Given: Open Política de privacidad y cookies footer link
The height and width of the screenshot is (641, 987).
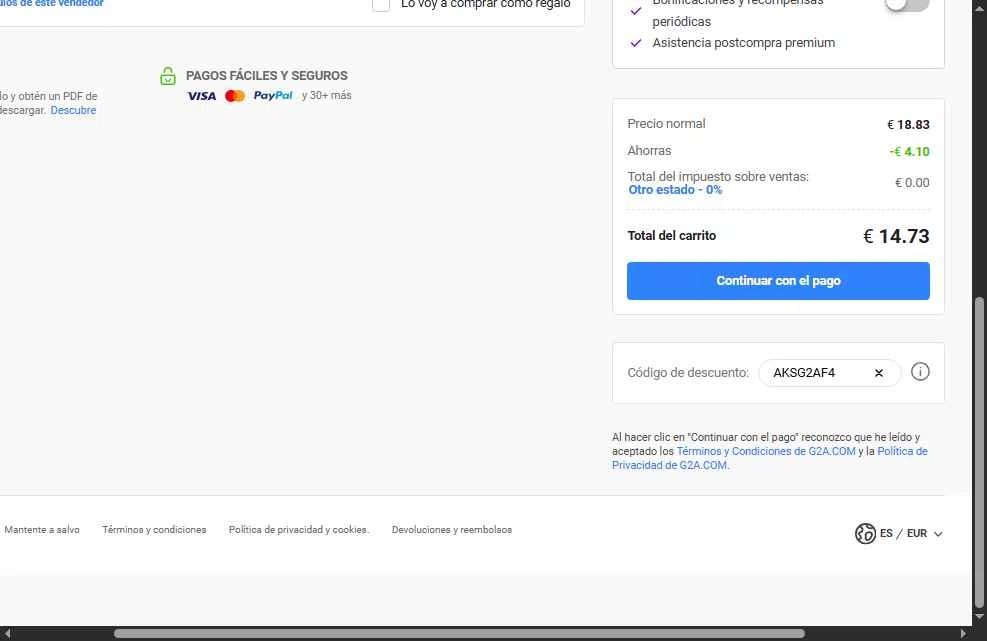Looking at the screenshot, I should coord(299,530).
